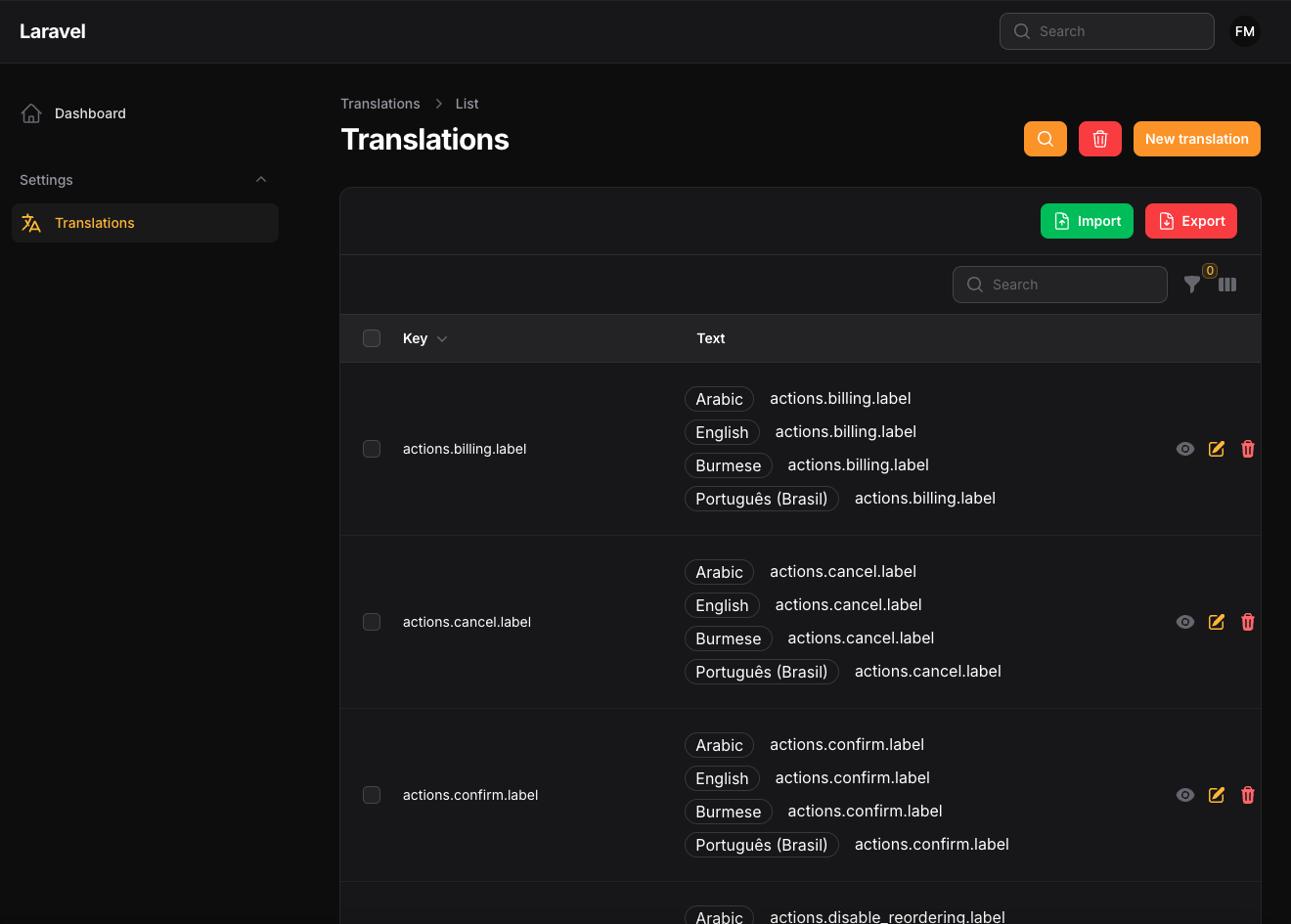1291x924 pixels.
Task: Click the red Export button
Action: pyautogui.click(x=1191, y=221)
